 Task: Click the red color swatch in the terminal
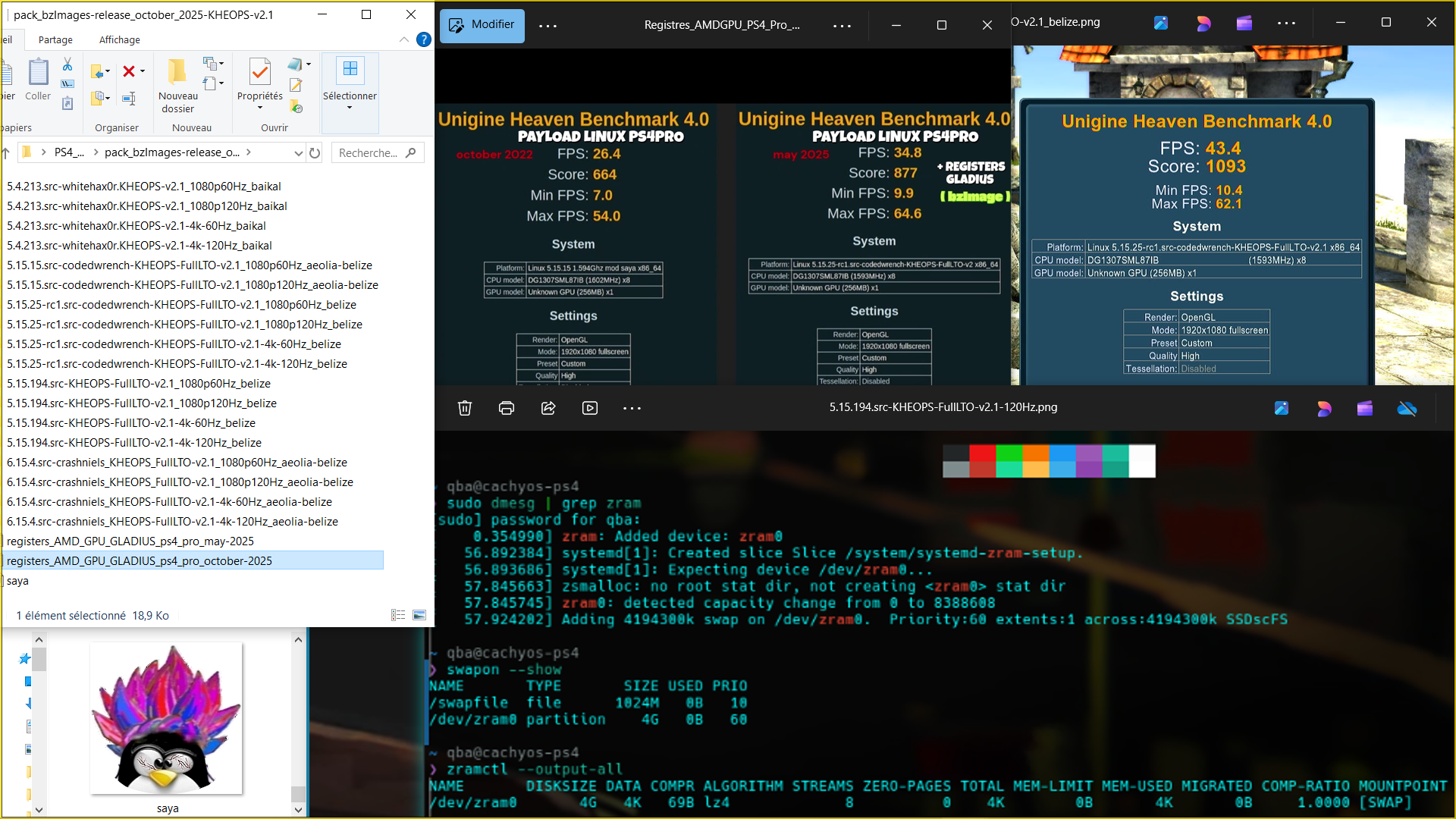(982, 453)
